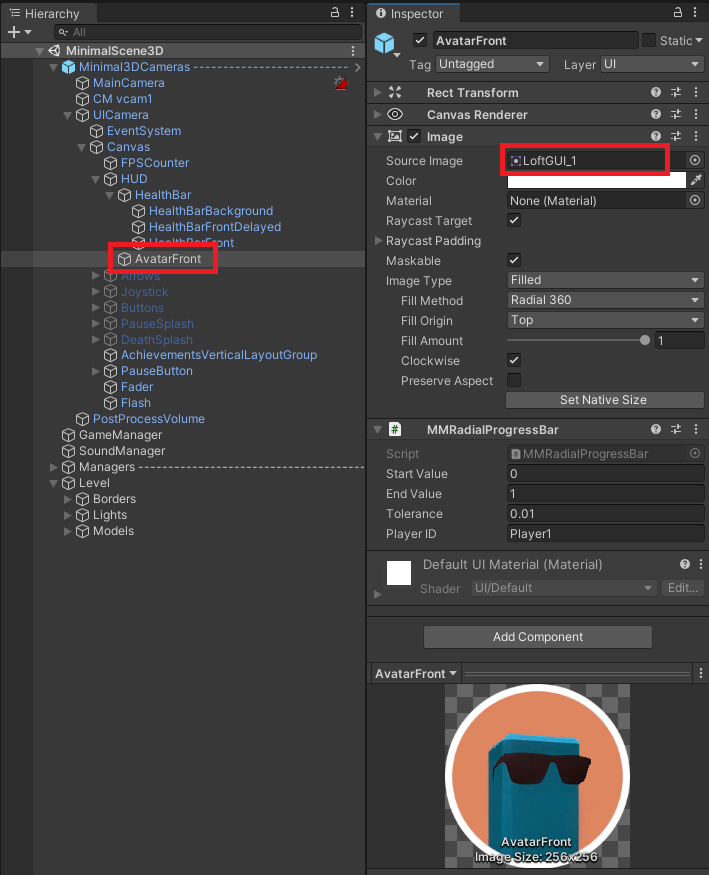This screenshot has width=709, height=875.
Task: Click the plus create-object button in Hierarchy
Action: (14, 32)
